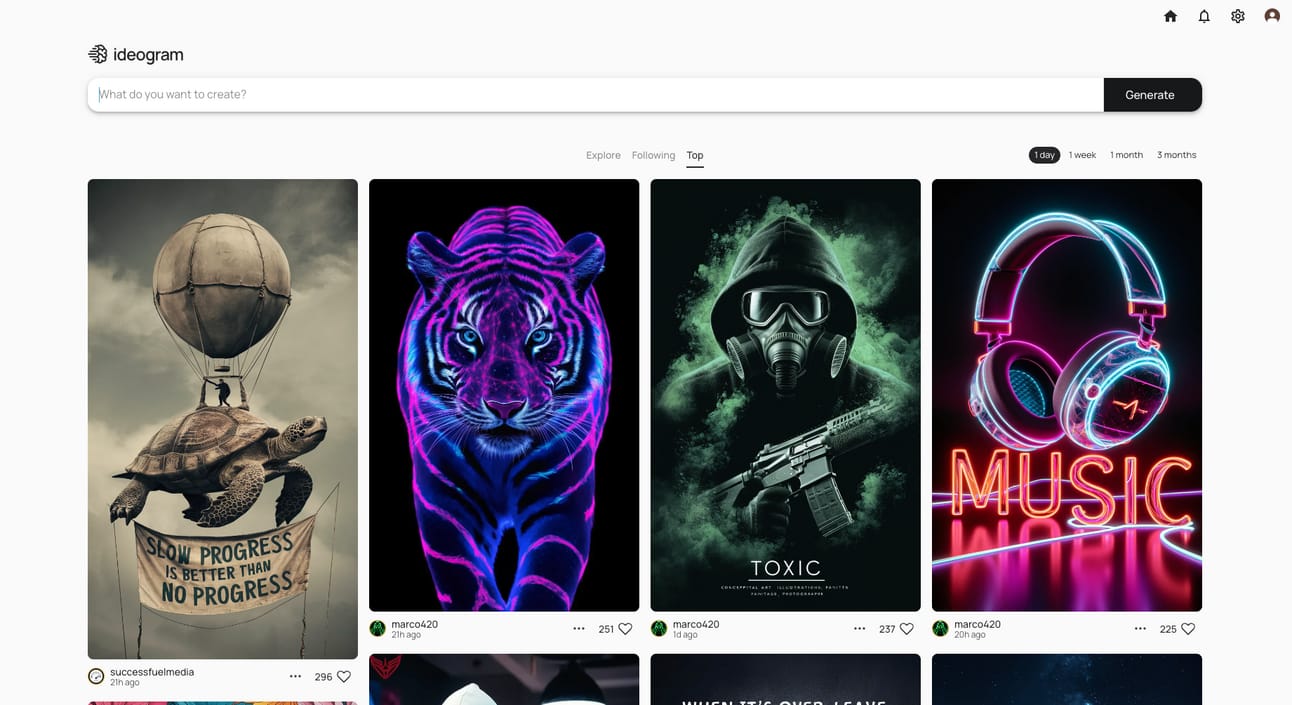Open the successfuelmedia username link
Viewport: 1292px width, 705px height.
152,672
